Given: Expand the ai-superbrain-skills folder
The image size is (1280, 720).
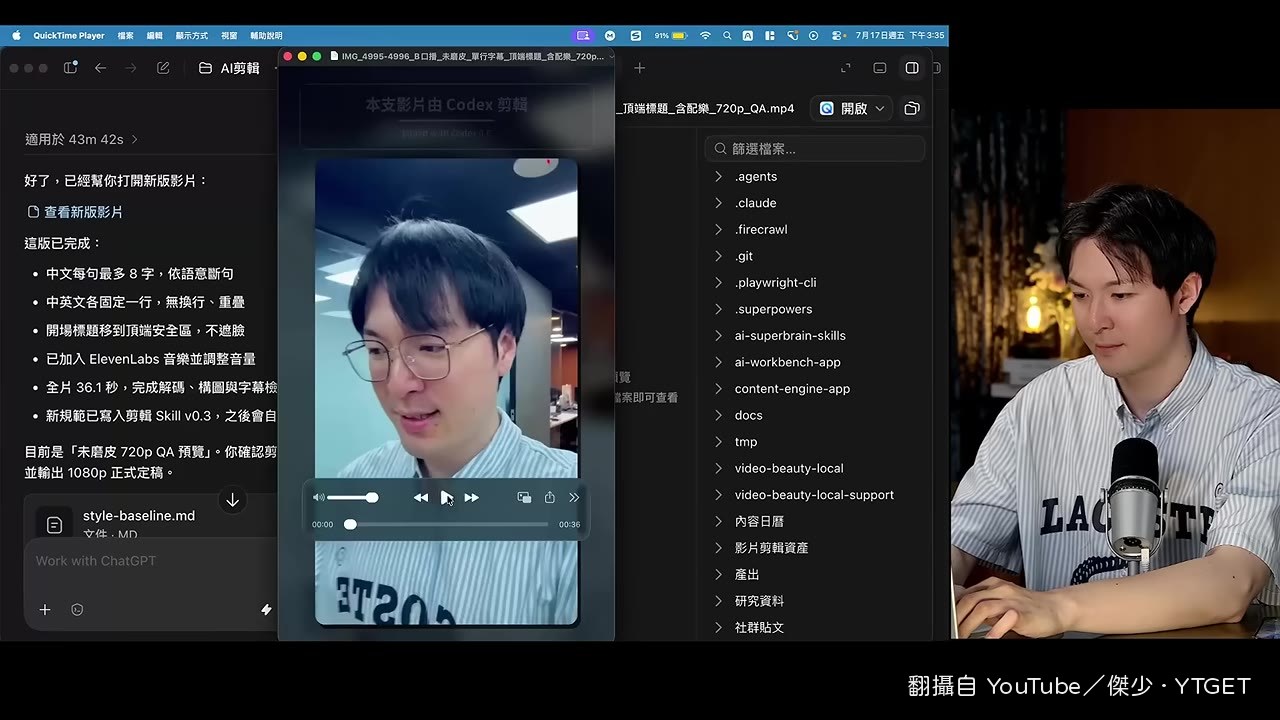Looking at the screenshot, I should click(x=718, y=335).
